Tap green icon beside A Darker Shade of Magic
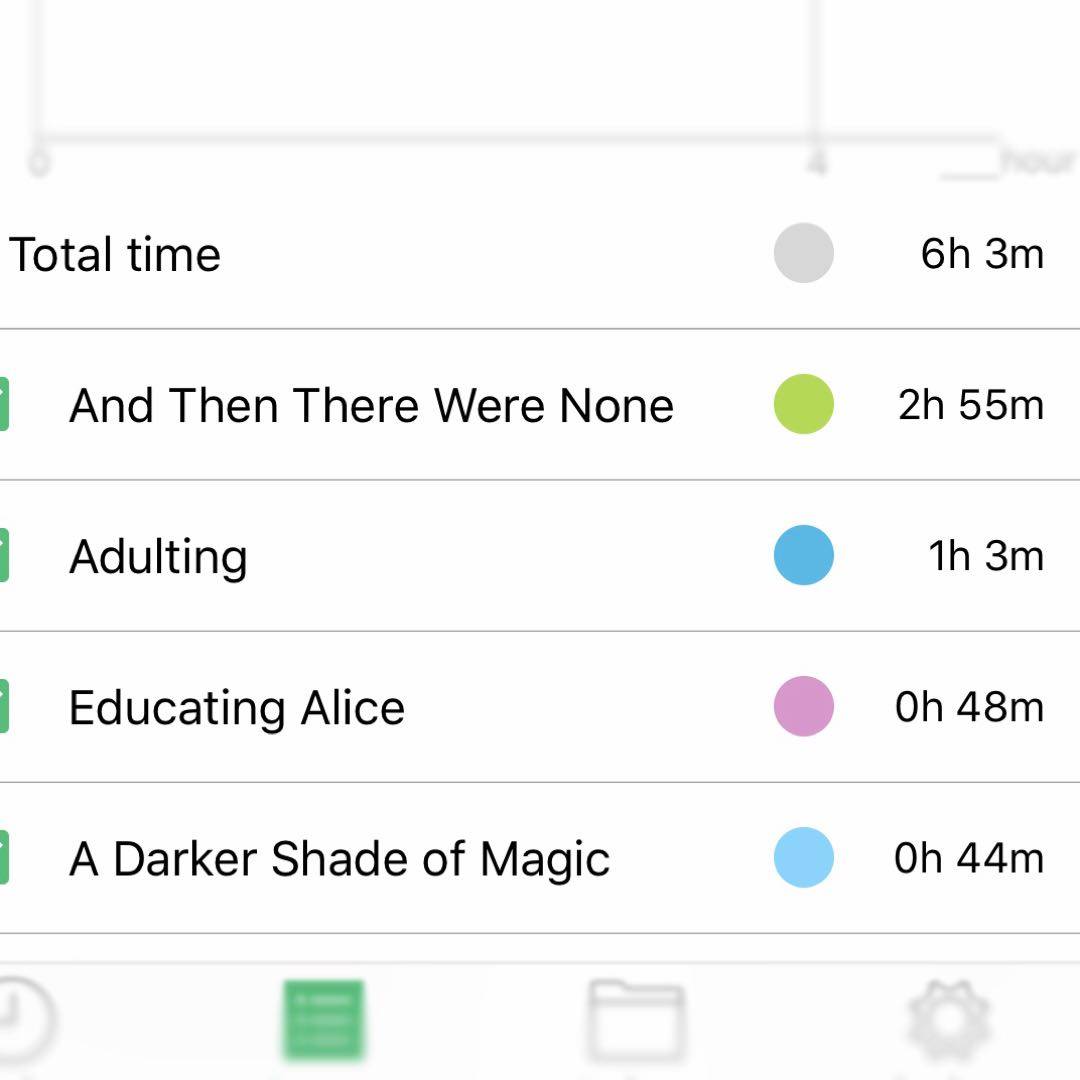 (4, 858)
